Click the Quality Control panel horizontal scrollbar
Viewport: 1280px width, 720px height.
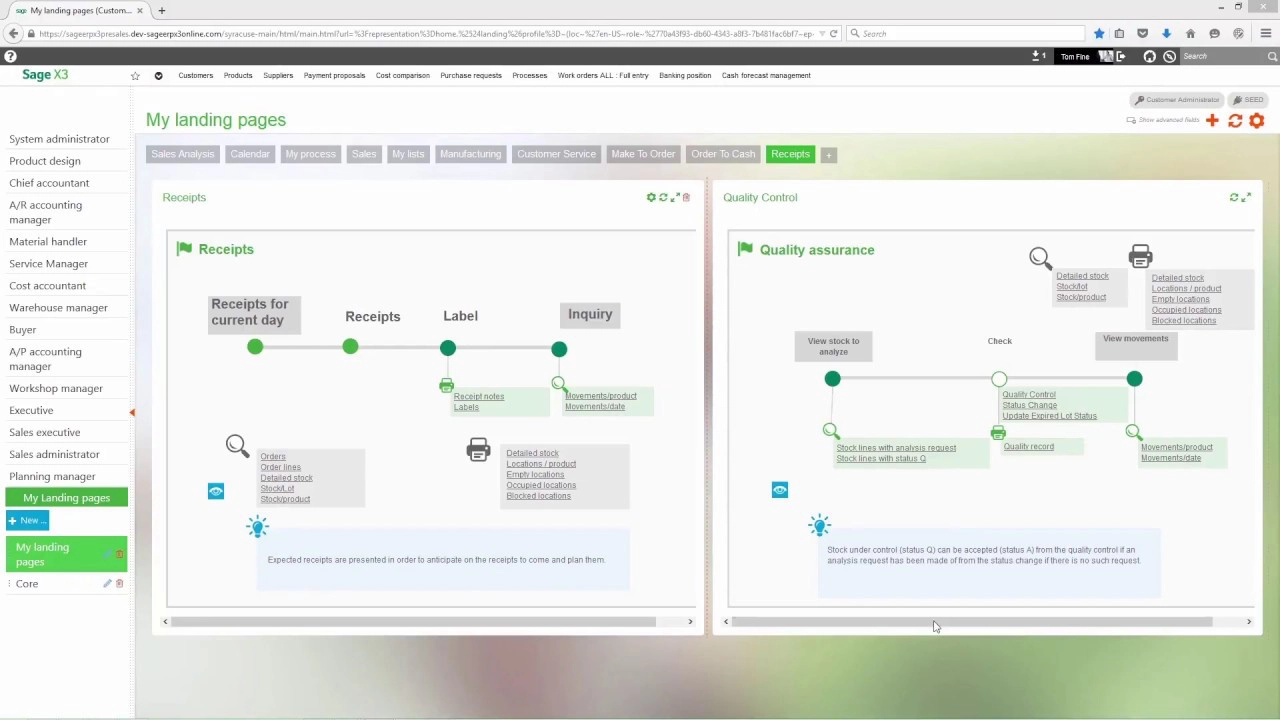(972, 622)
